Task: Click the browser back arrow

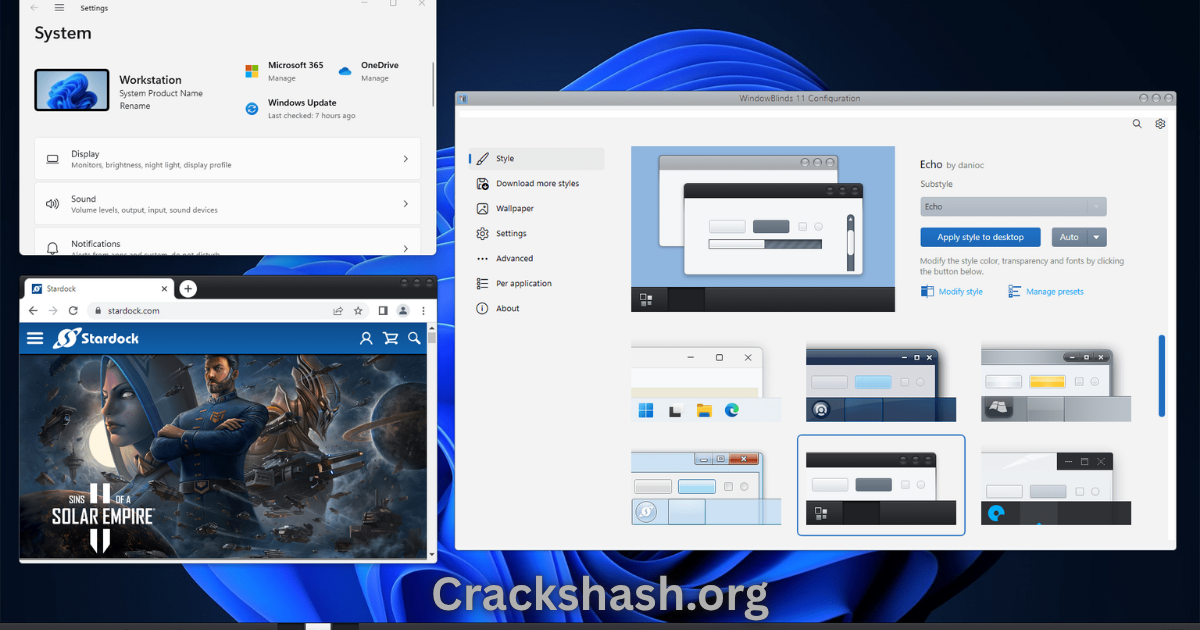Action: [x=33, y=311]
